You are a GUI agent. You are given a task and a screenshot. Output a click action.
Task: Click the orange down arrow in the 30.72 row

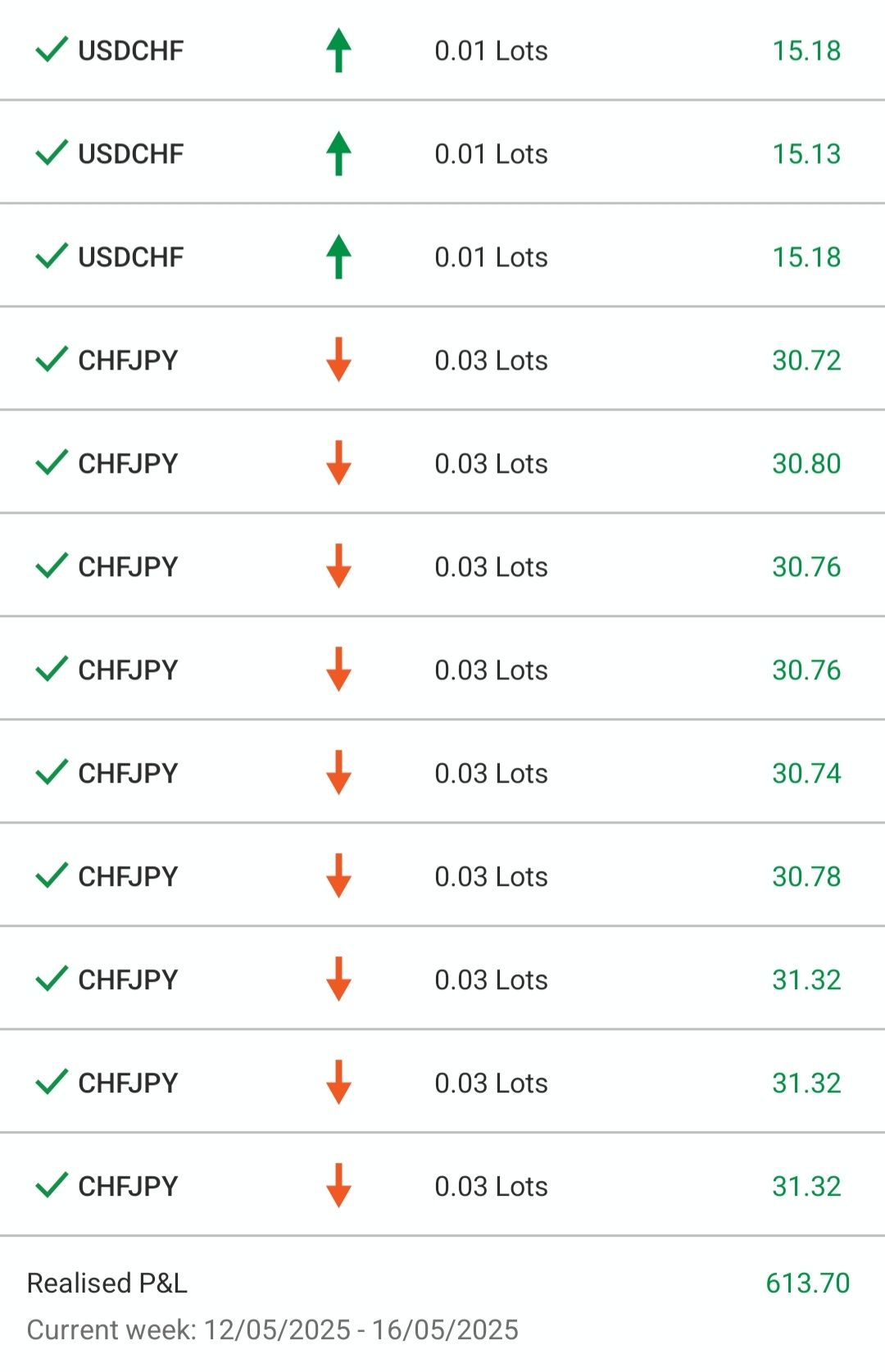point(338,360)
